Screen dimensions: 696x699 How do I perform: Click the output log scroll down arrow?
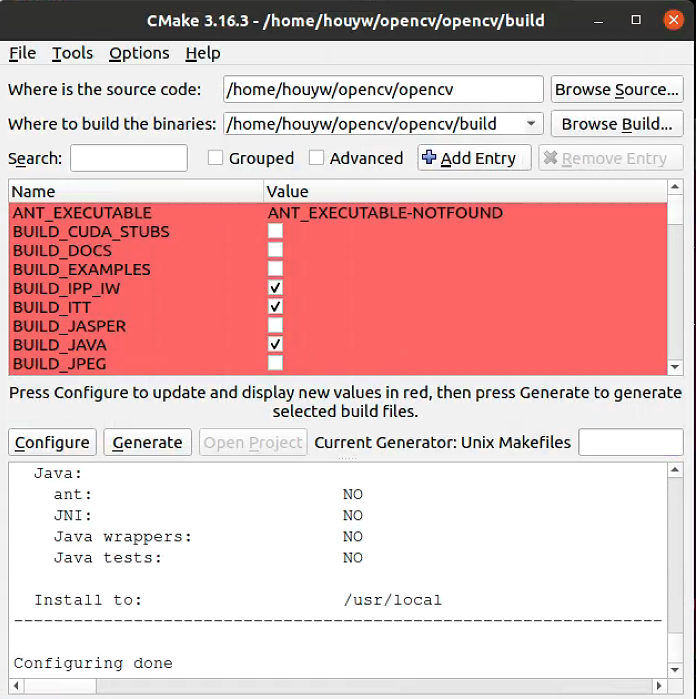675,670
